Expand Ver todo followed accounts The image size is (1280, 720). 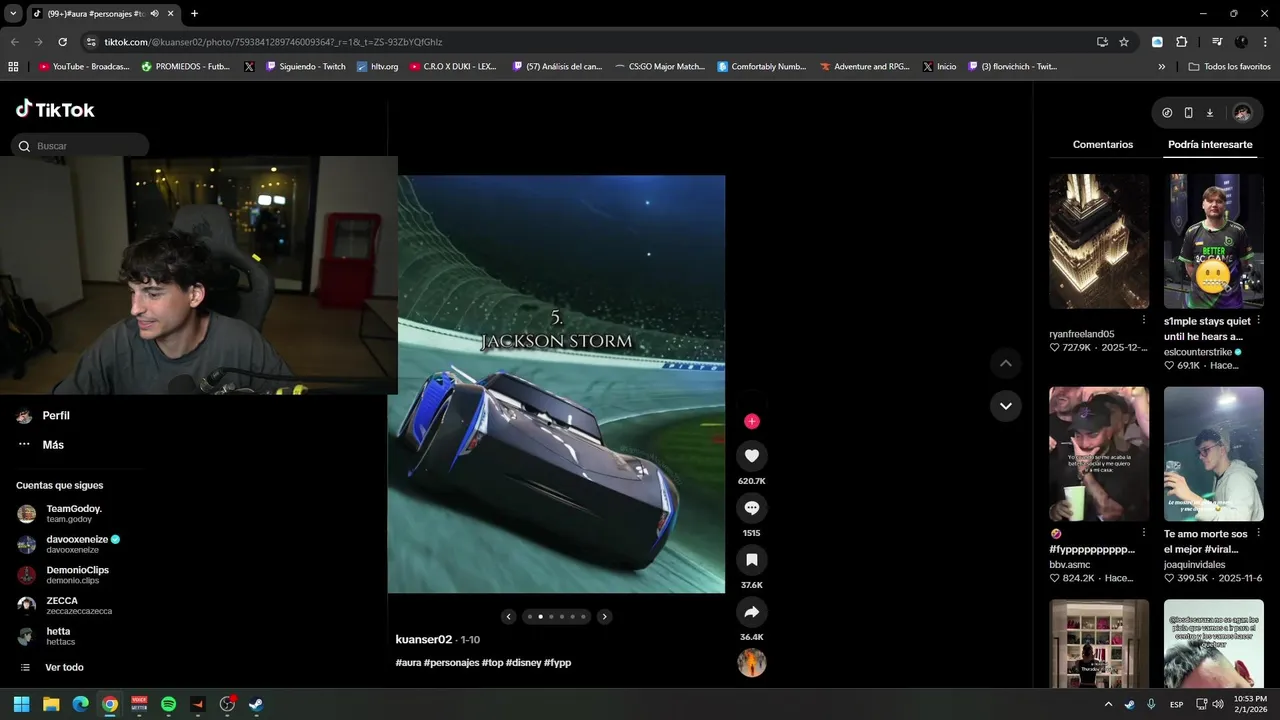(50, 667)
